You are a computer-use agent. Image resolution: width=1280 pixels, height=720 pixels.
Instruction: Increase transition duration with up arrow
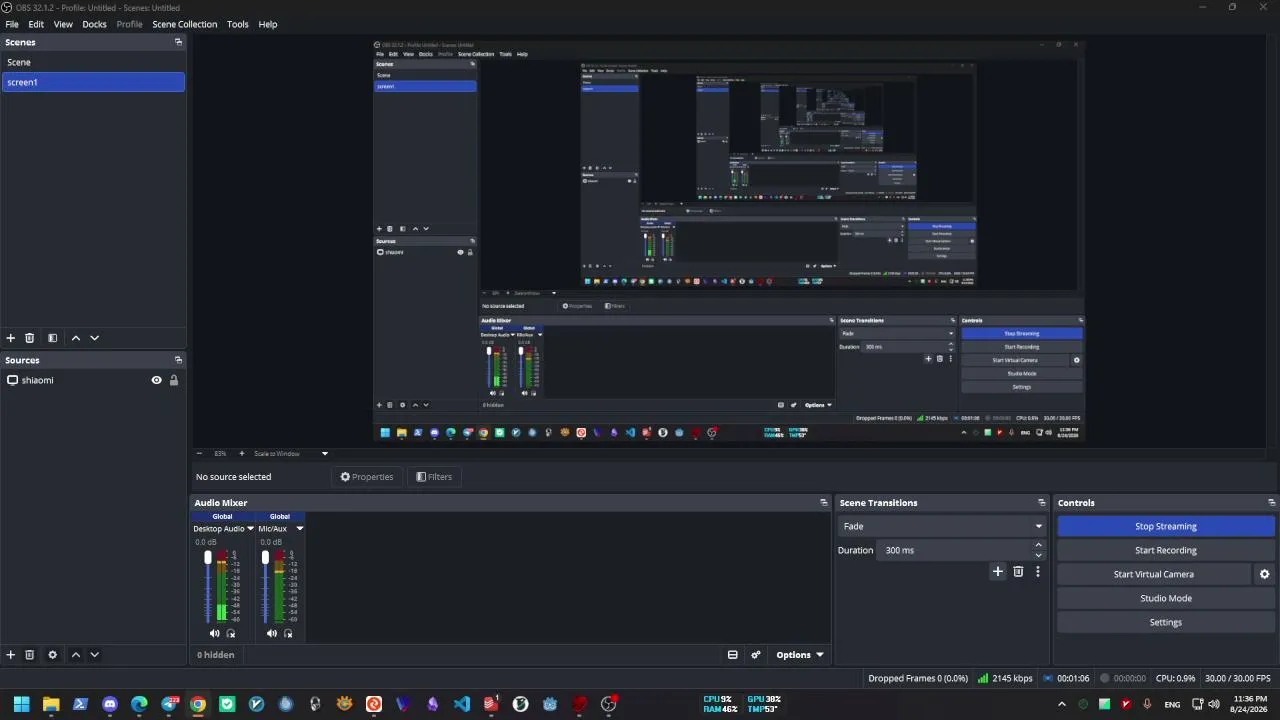1038,545
